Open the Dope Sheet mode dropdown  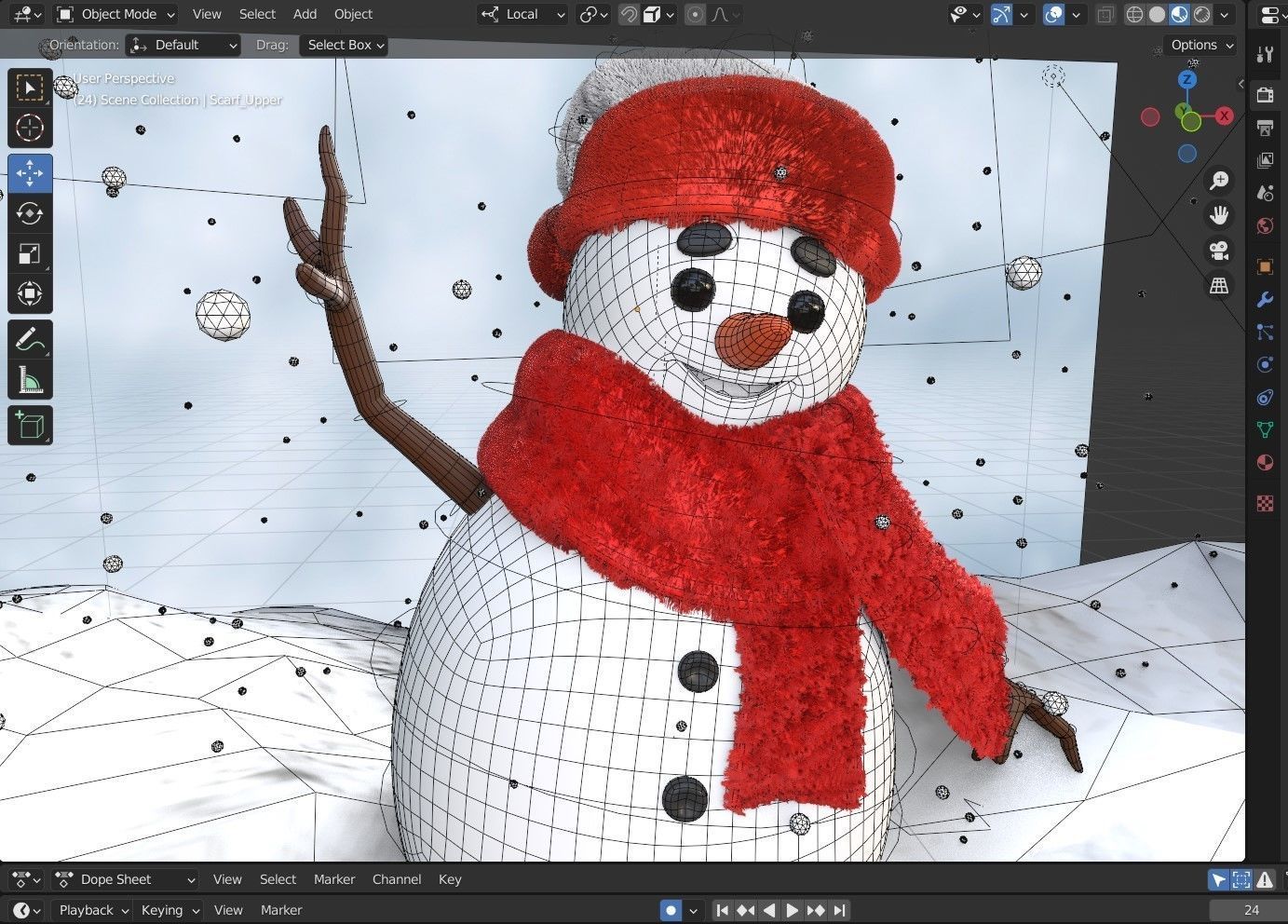click(x=126, y=879)
